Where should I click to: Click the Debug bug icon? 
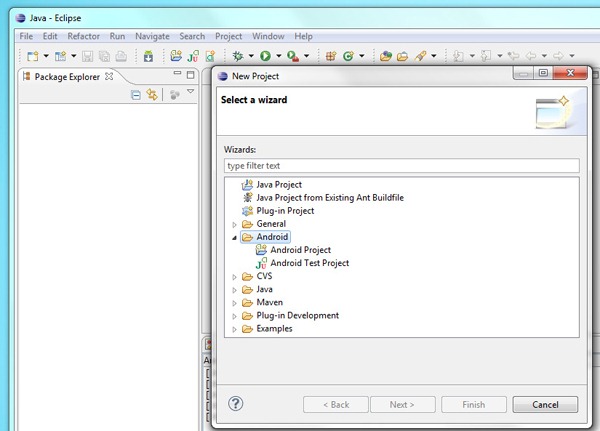click(x=238, y=56)
